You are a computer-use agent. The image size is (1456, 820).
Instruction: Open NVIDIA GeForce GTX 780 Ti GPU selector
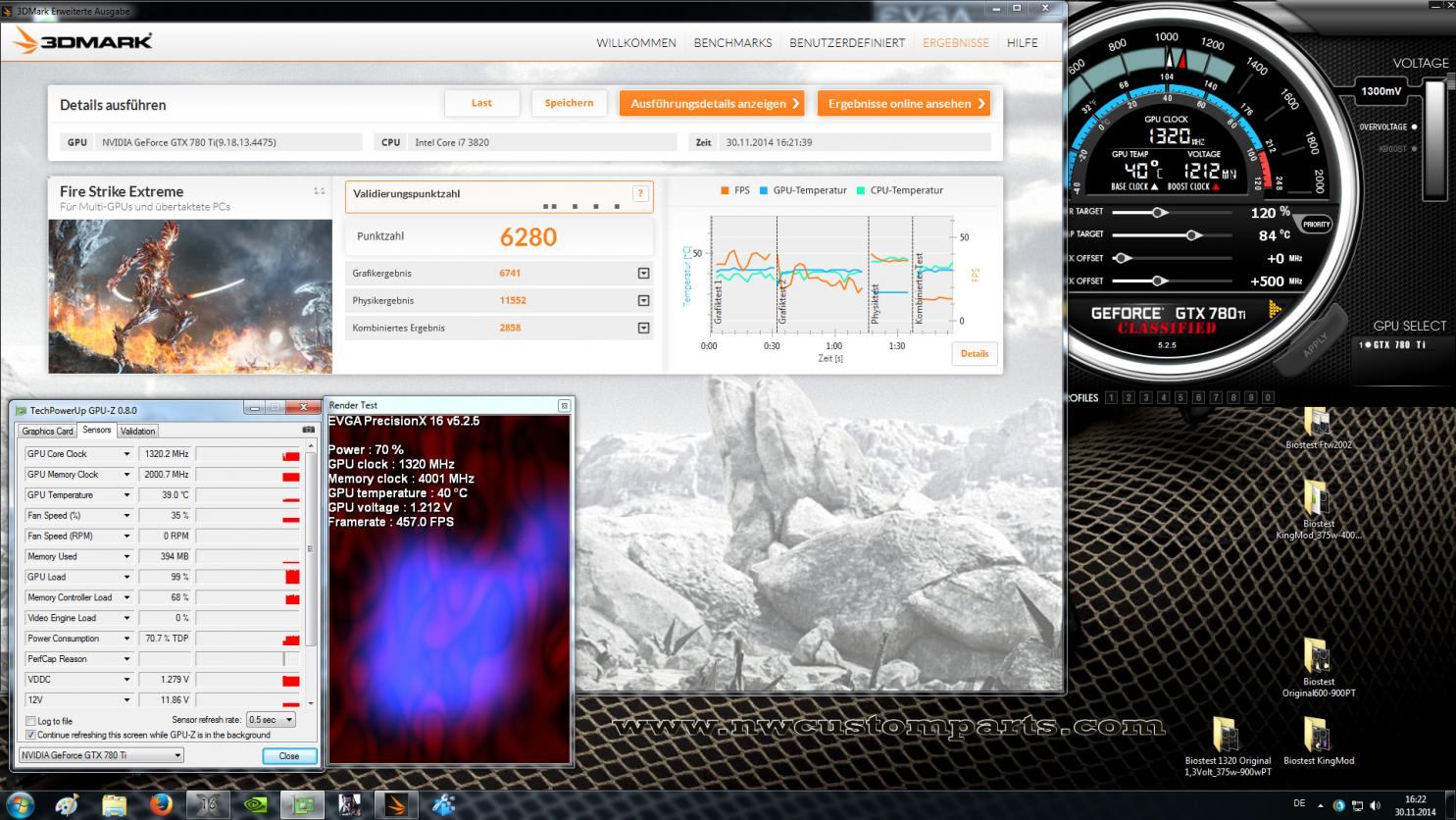(x=101, y=755)
